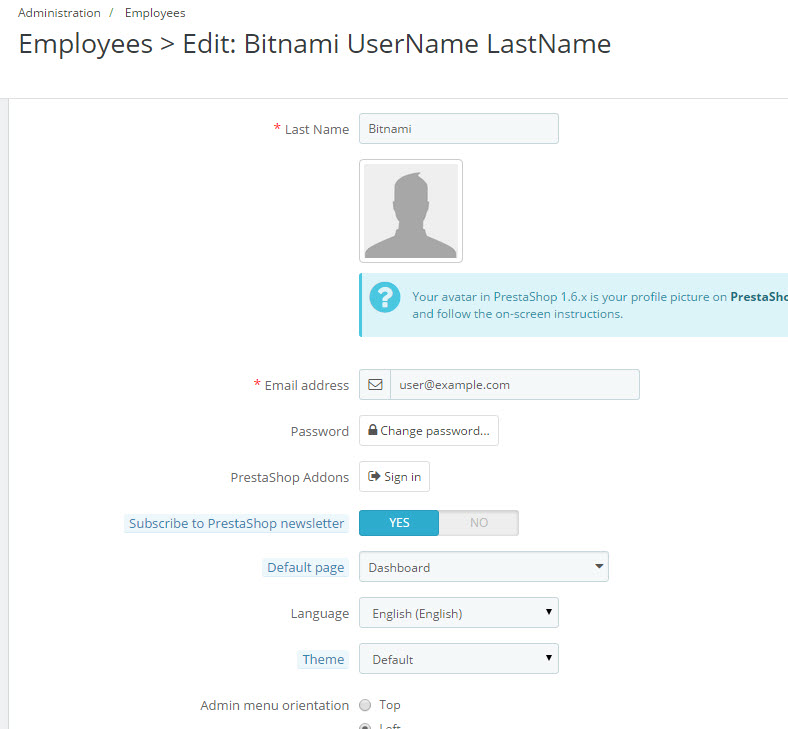Click the Password label
Screen dimensions: 788x729
pyautogui.click(x=320, y=432)
